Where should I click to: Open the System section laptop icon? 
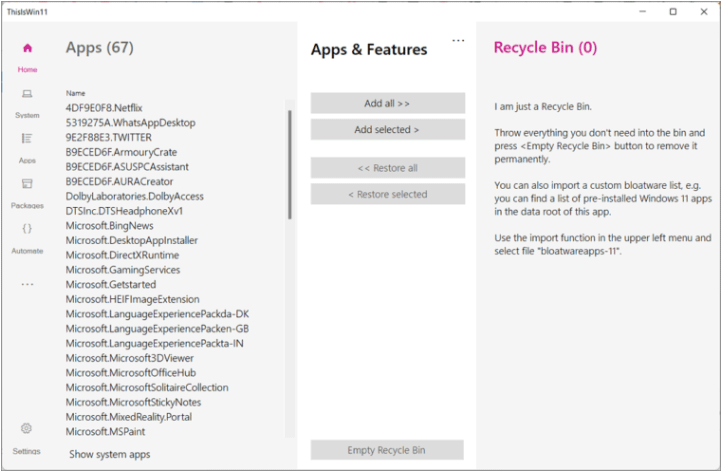(27, 94)
